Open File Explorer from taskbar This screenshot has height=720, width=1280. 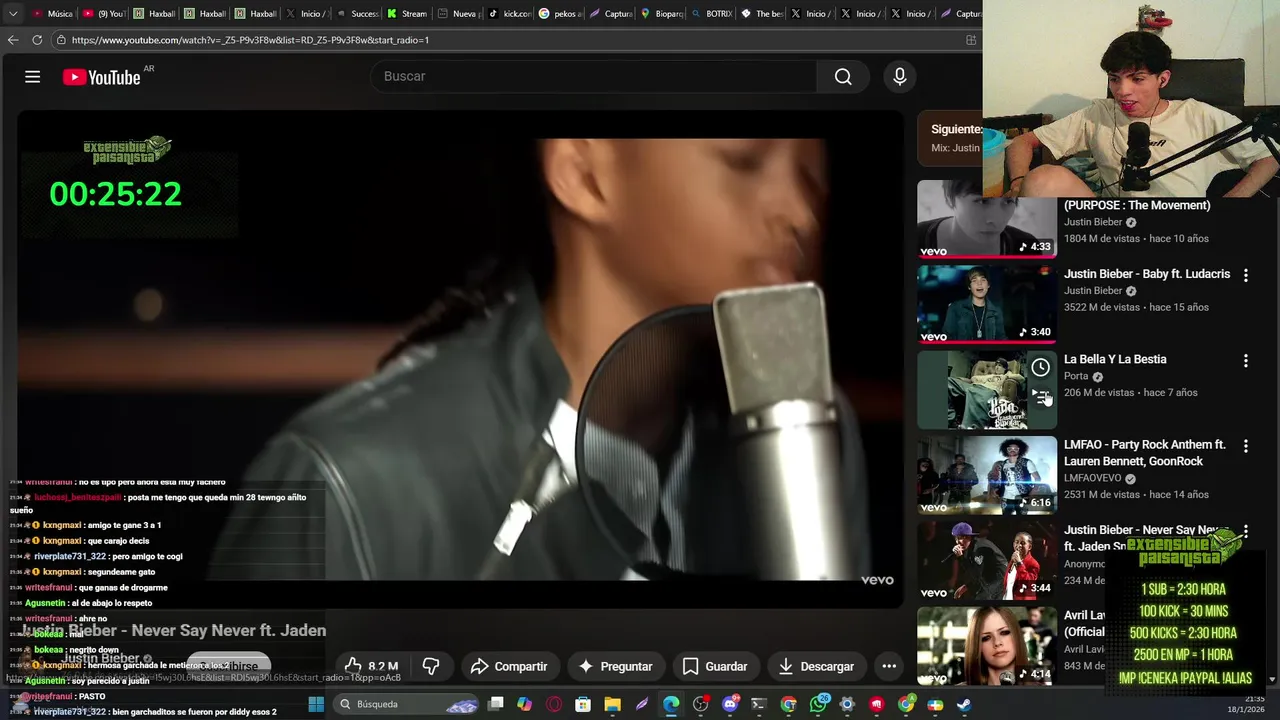point(612,704)
